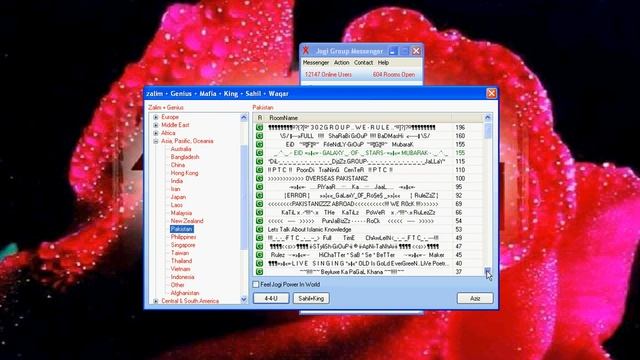Click the R column header

pos(260,118)
